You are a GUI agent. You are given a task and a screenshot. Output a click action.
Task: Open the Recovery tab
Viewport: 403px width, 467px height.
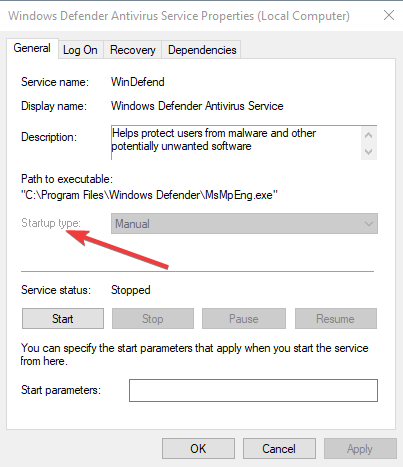click(x=133, y=50)
